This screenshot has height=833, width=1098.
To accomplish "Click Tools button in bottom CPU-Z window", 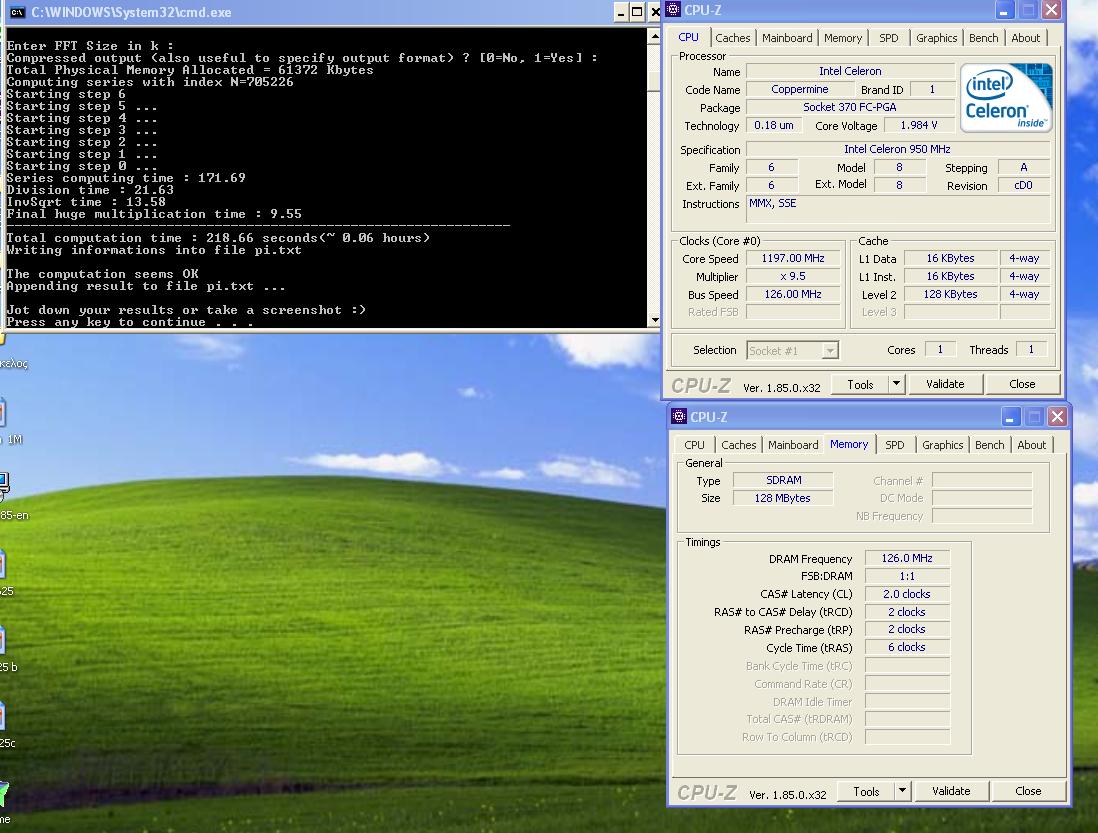I will tap(866, 791).
